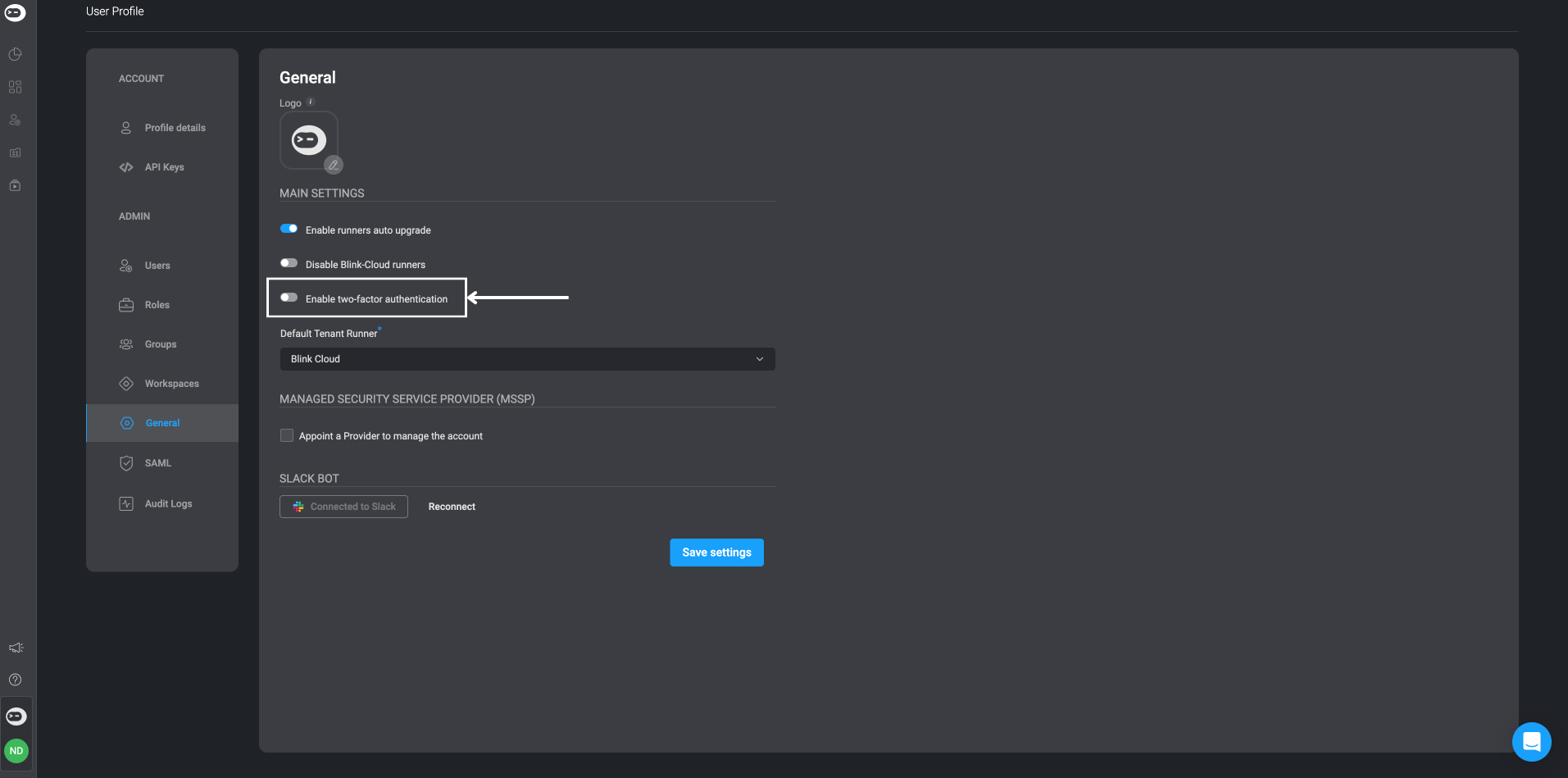Click the tenant Blink icon above ND avatar
Image resolution: width=1568 pixels, height=778 pixels.
(16, 717)
